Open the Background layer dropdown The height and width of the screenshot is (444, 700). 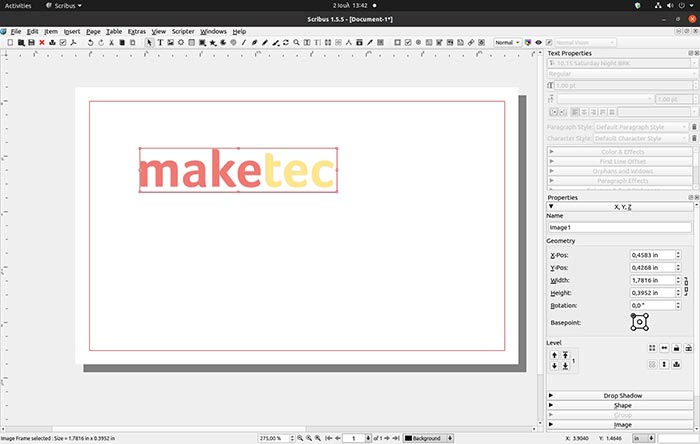point(429,438)
